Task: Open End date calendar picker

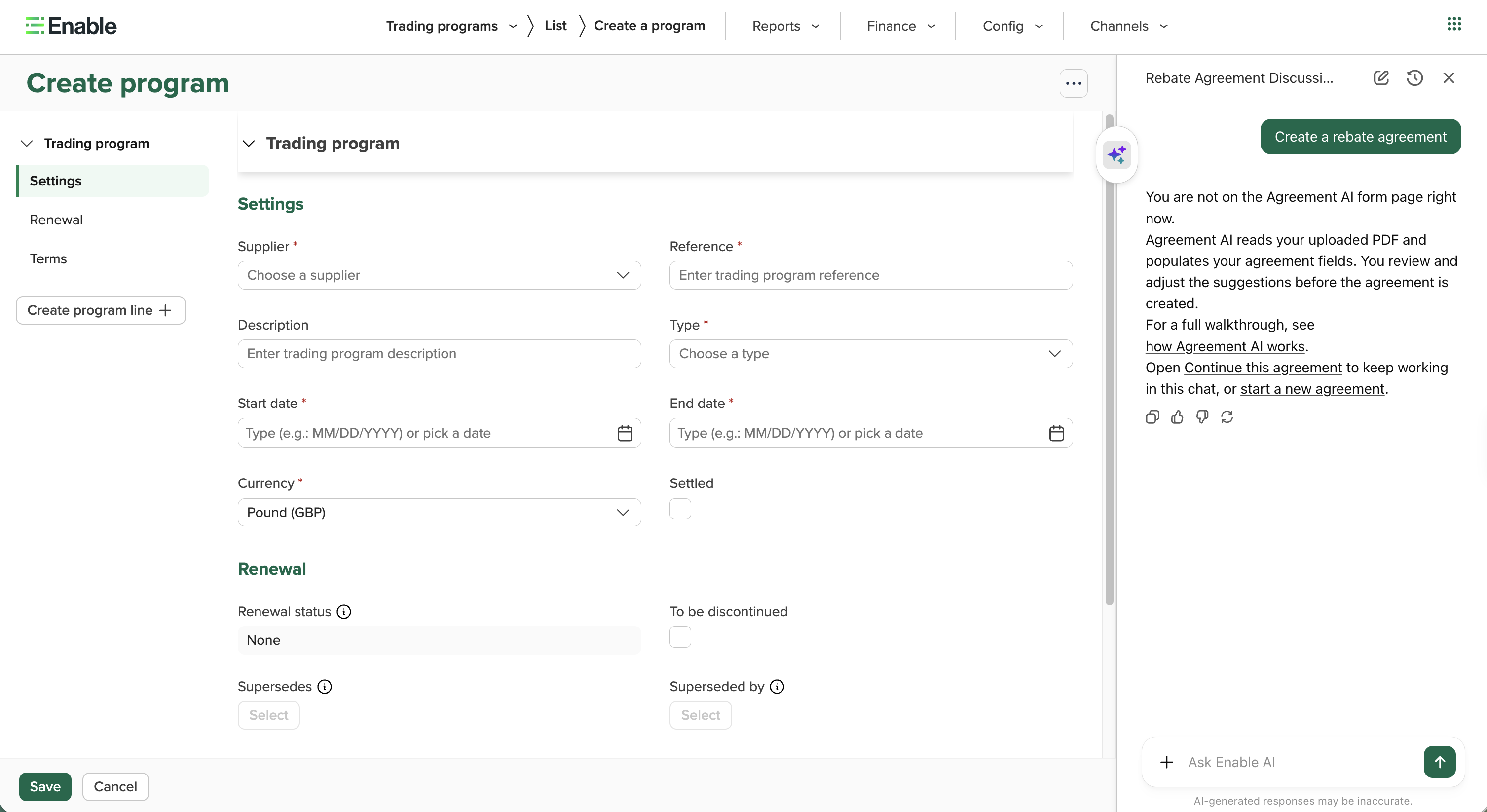Action: tap(1056, 433)
